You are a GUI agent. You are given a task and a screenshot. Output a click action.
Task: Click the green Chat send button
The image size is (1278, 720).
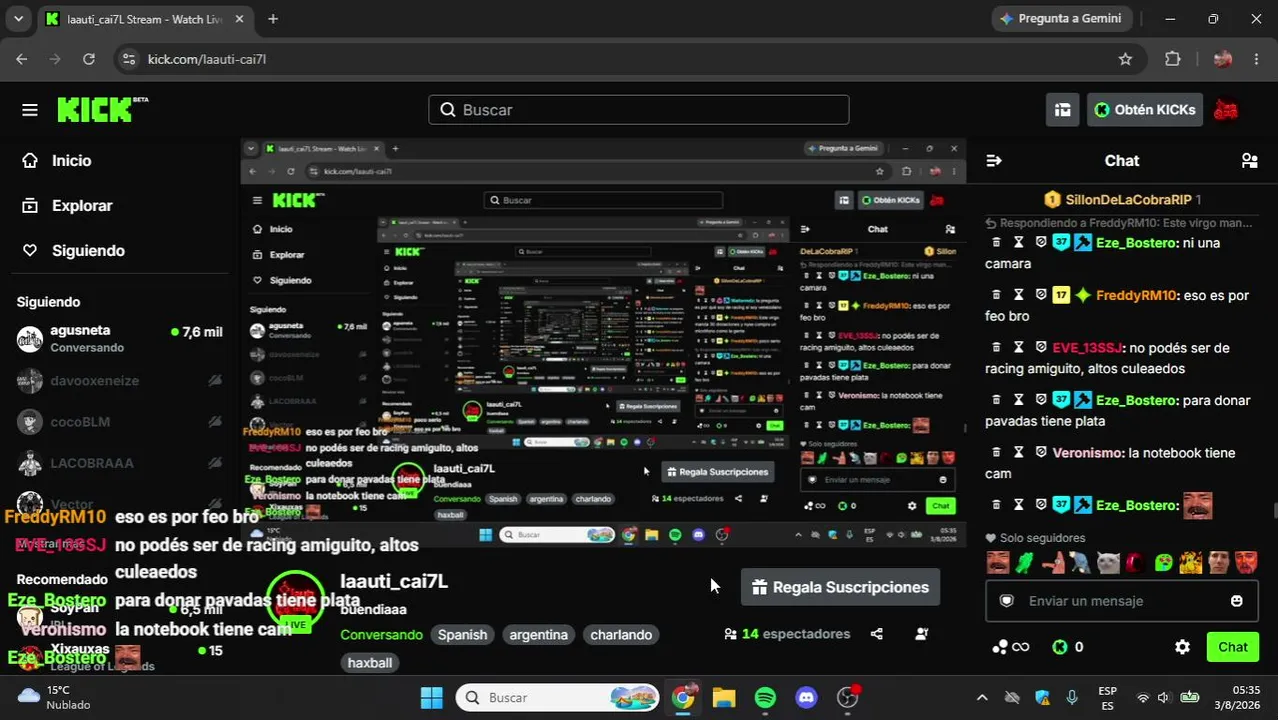point(1232,647)
